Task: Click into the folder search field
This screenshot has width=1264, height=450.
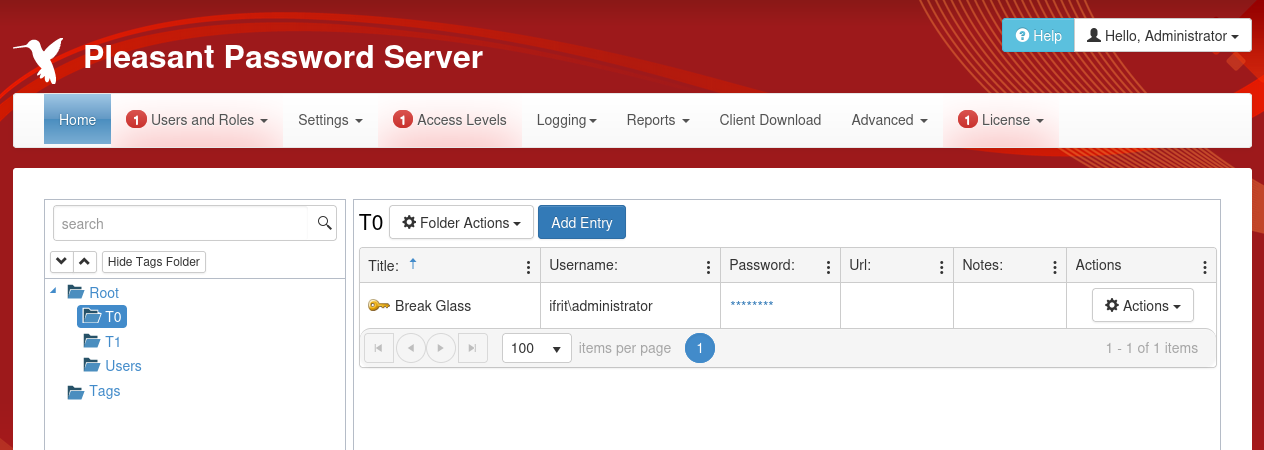Action: [180, 223]
